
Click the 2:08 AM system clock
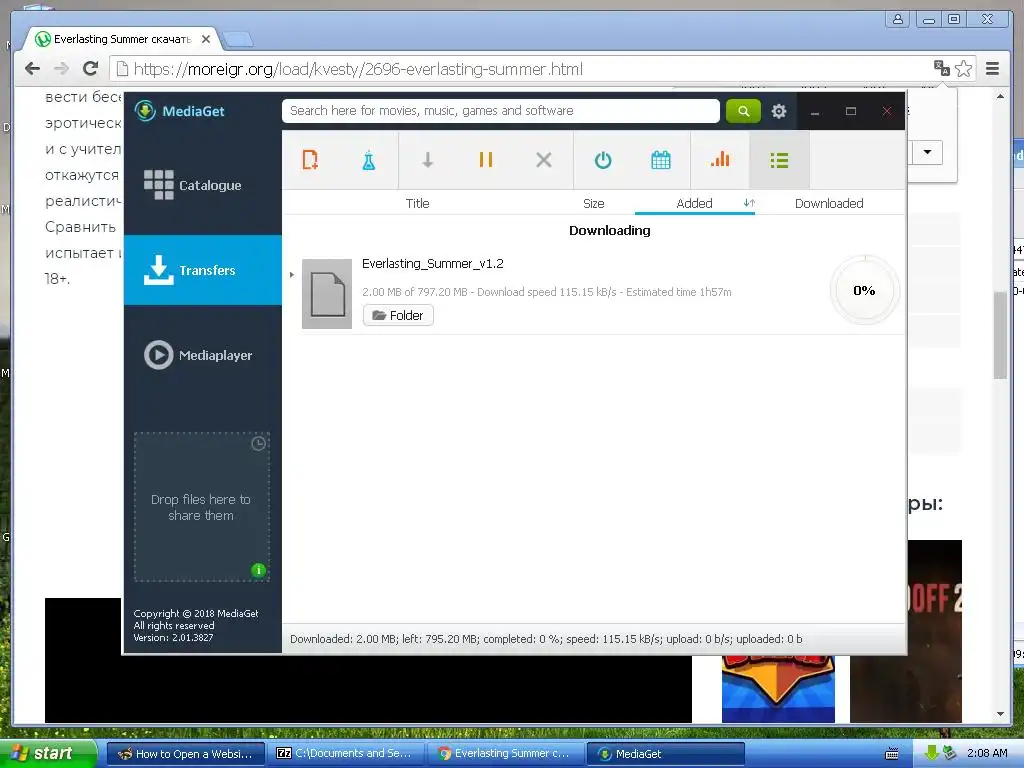tap(987, 753)
